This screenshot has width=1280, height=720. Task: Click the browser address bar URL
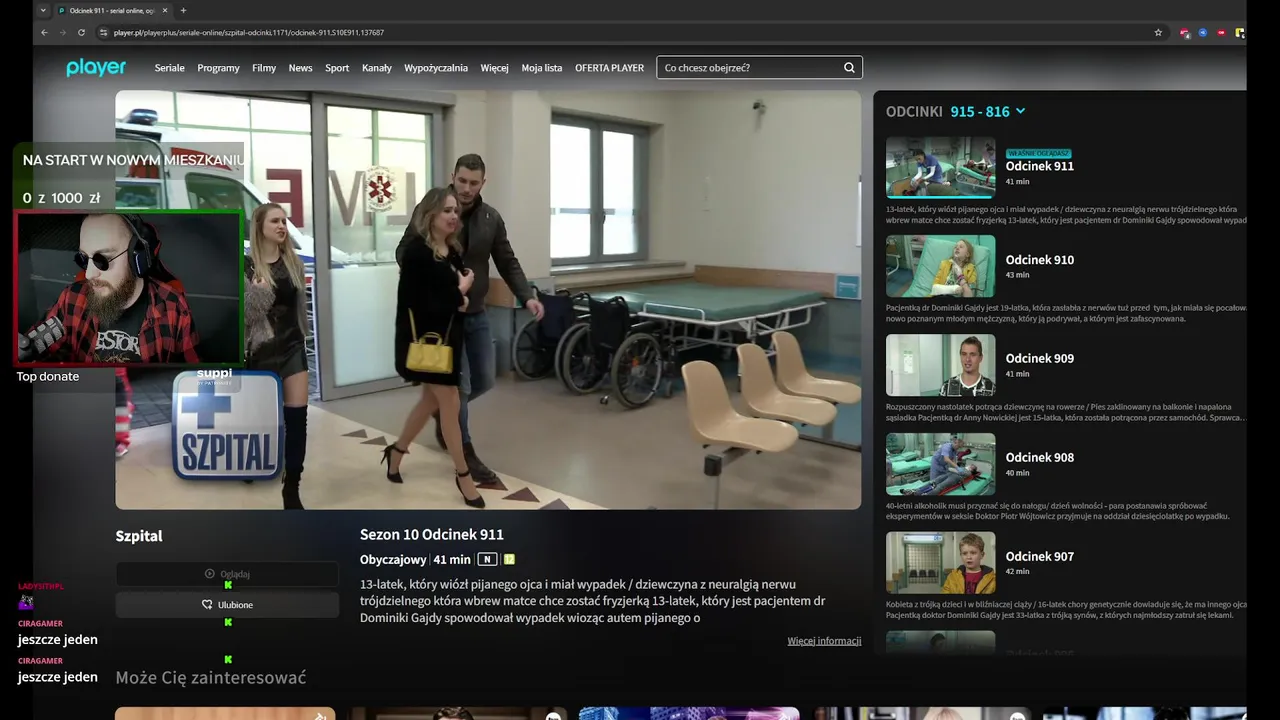(249, 32)
